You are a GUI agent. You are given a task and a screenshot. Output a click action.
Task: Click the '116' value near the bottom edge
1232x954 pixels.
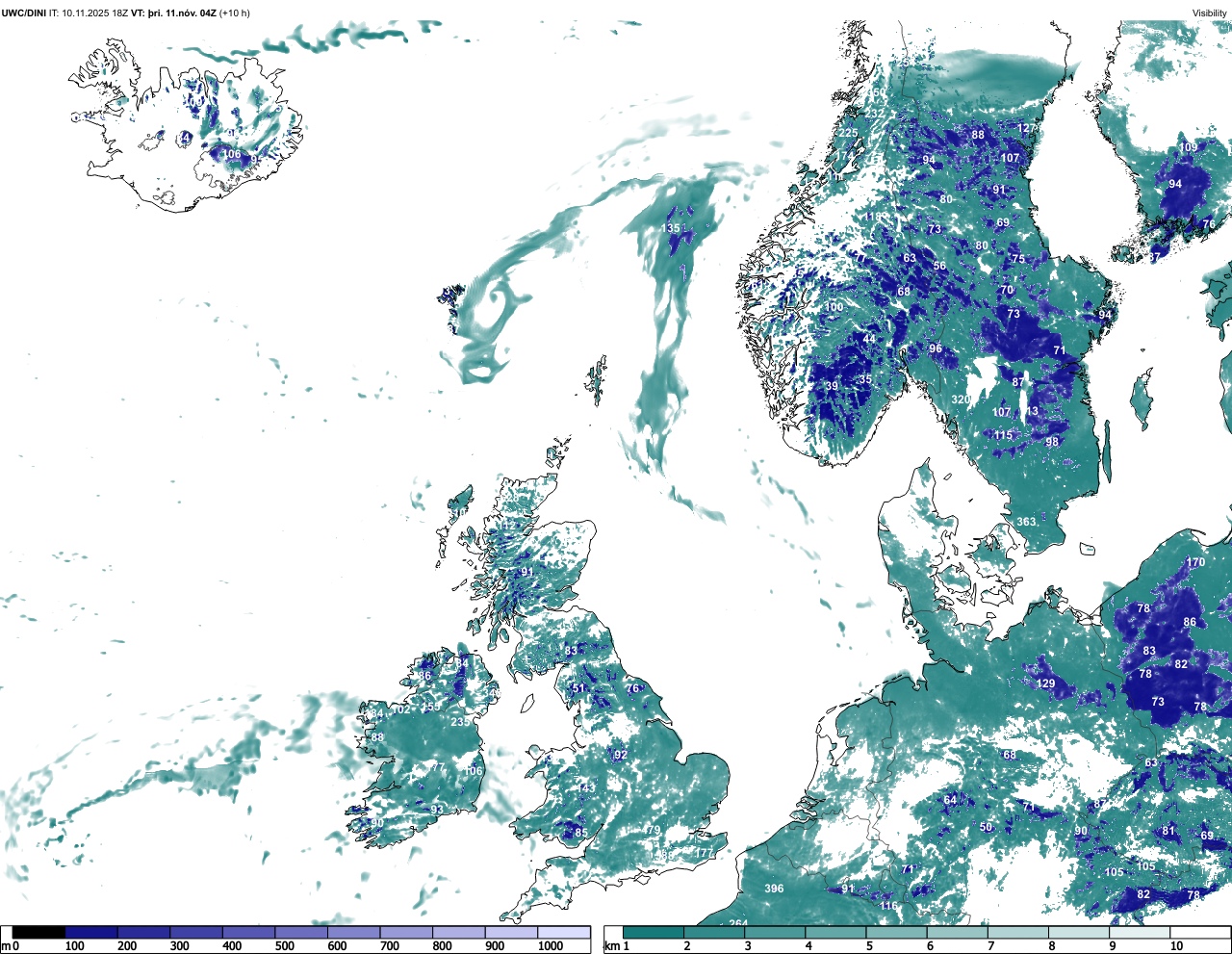888,906
